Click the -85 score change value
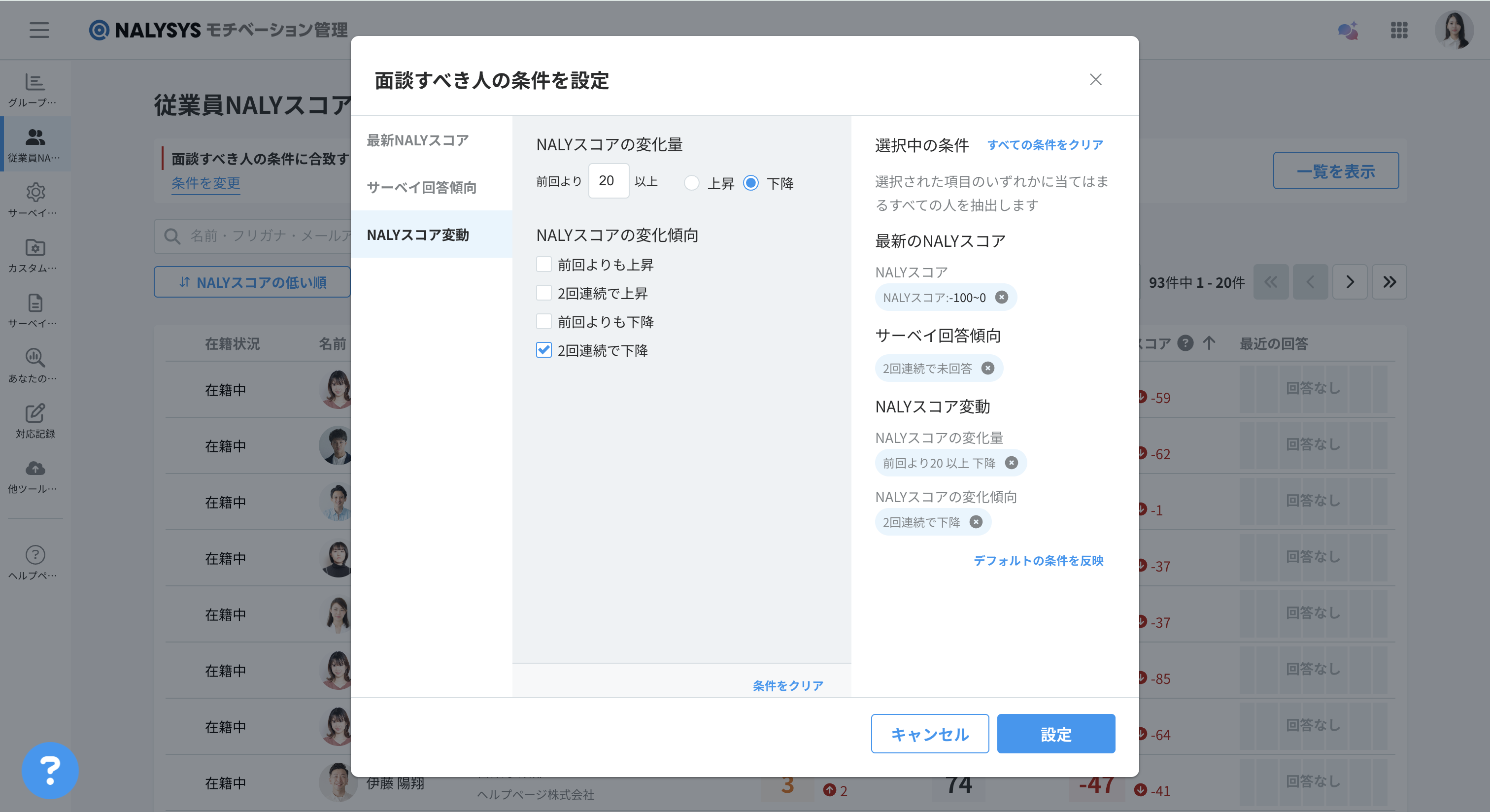The width and height of the screenshot is (1490, 812). tap(1160, 678)
